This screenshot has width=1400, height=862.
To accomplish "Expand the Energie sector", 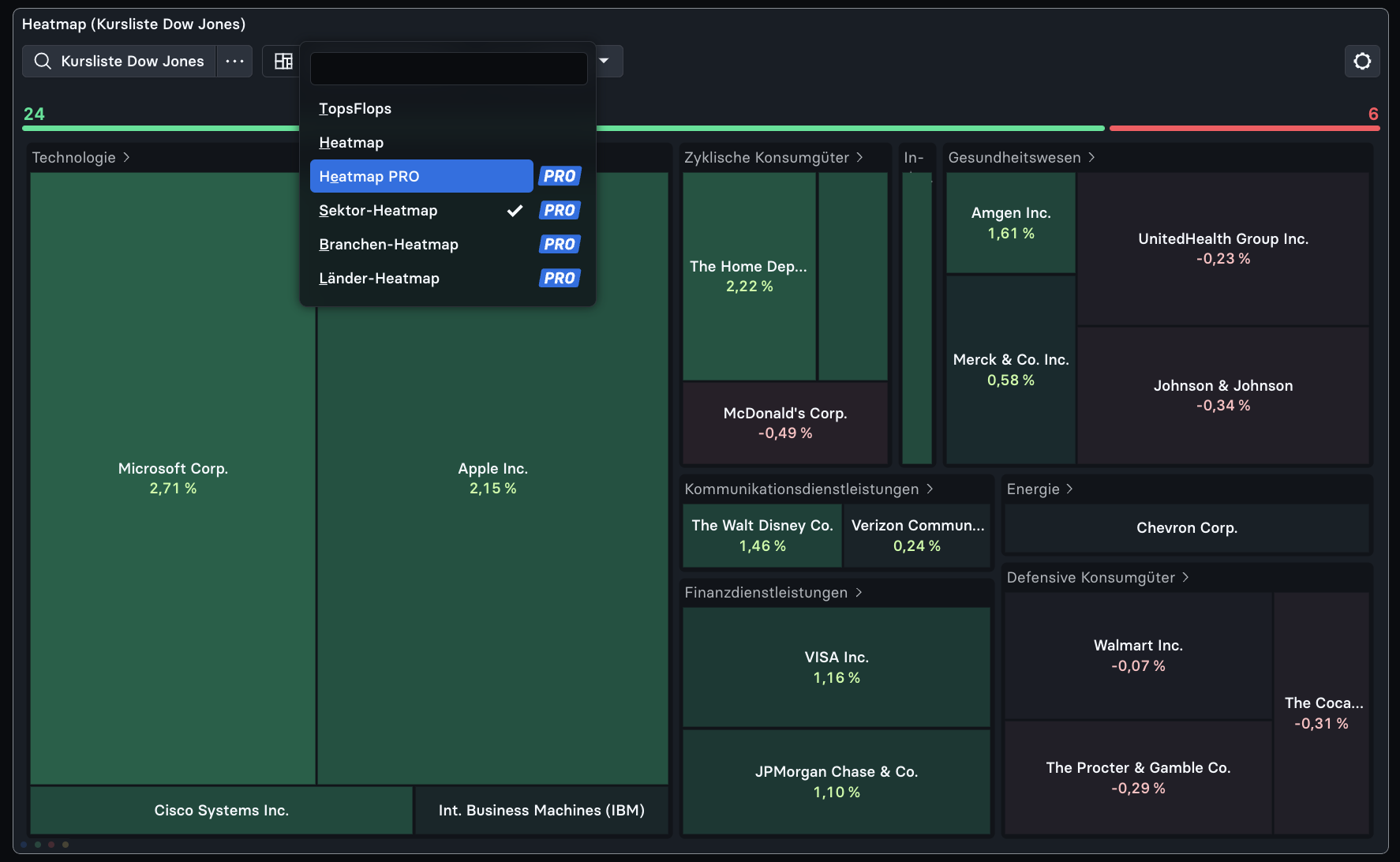I will [1039, 489].
